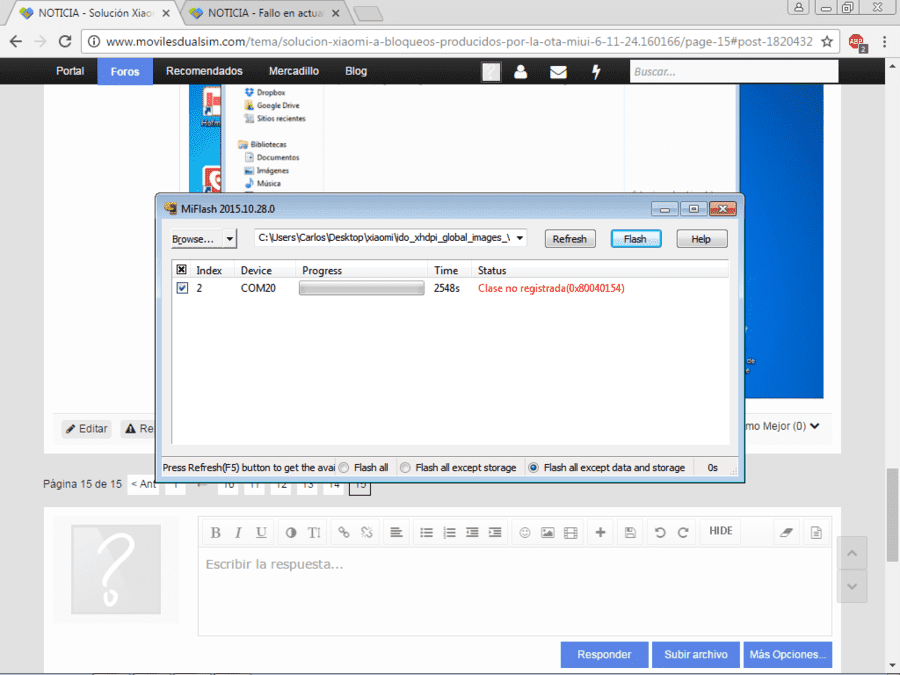Insert an image into the reply
The image size is (900, 675).
(548, 533)
